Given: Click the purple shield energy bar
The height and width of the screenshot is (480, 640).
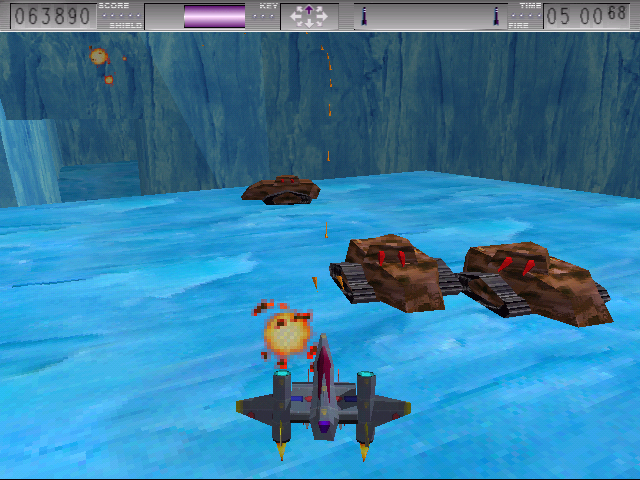Looking at the screenshot, I should (x=214, y=16).
